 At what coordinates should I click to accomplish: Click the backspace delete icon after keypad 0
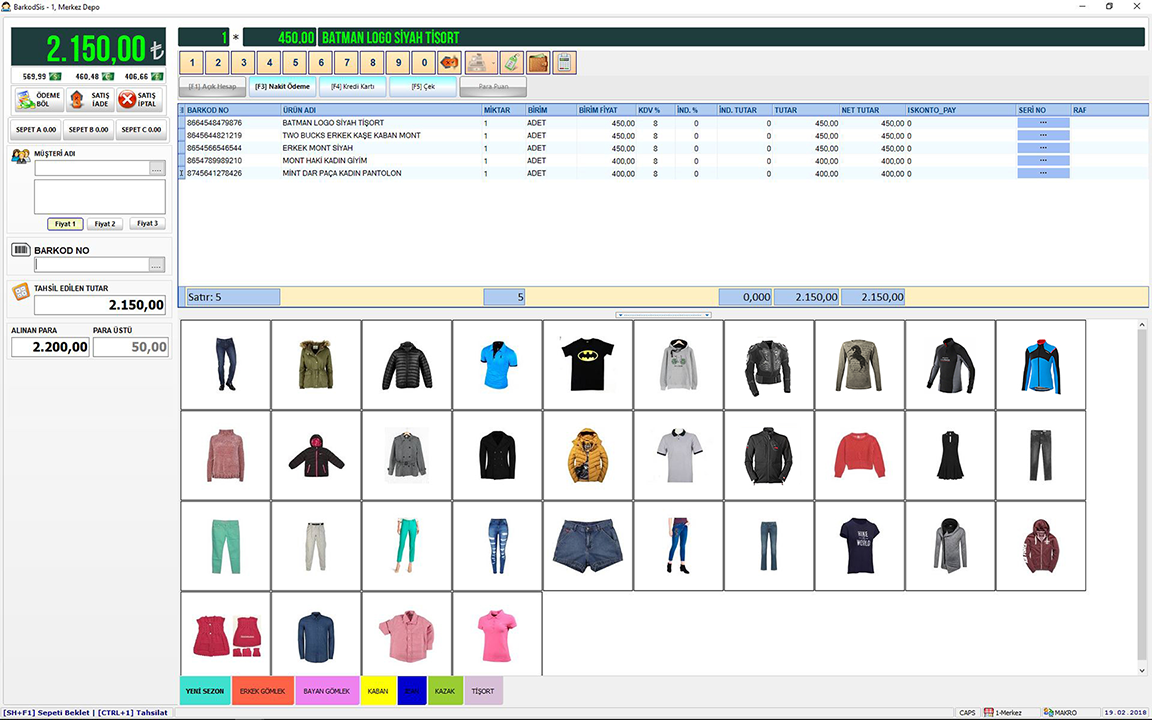click(x=449, y=63)
